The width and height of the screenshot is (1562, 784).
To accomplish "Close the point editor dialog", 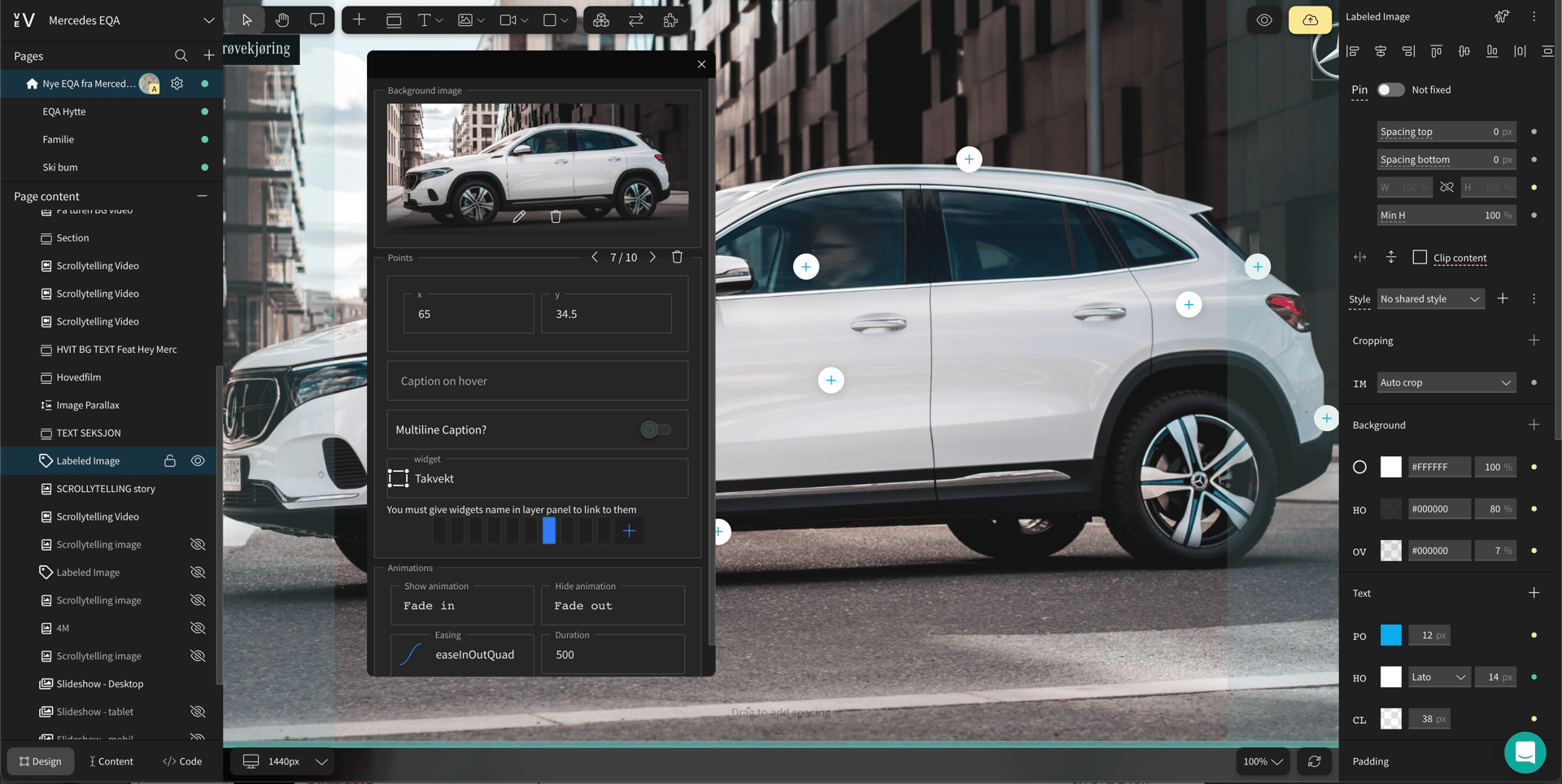I will (x=701, y=64).
